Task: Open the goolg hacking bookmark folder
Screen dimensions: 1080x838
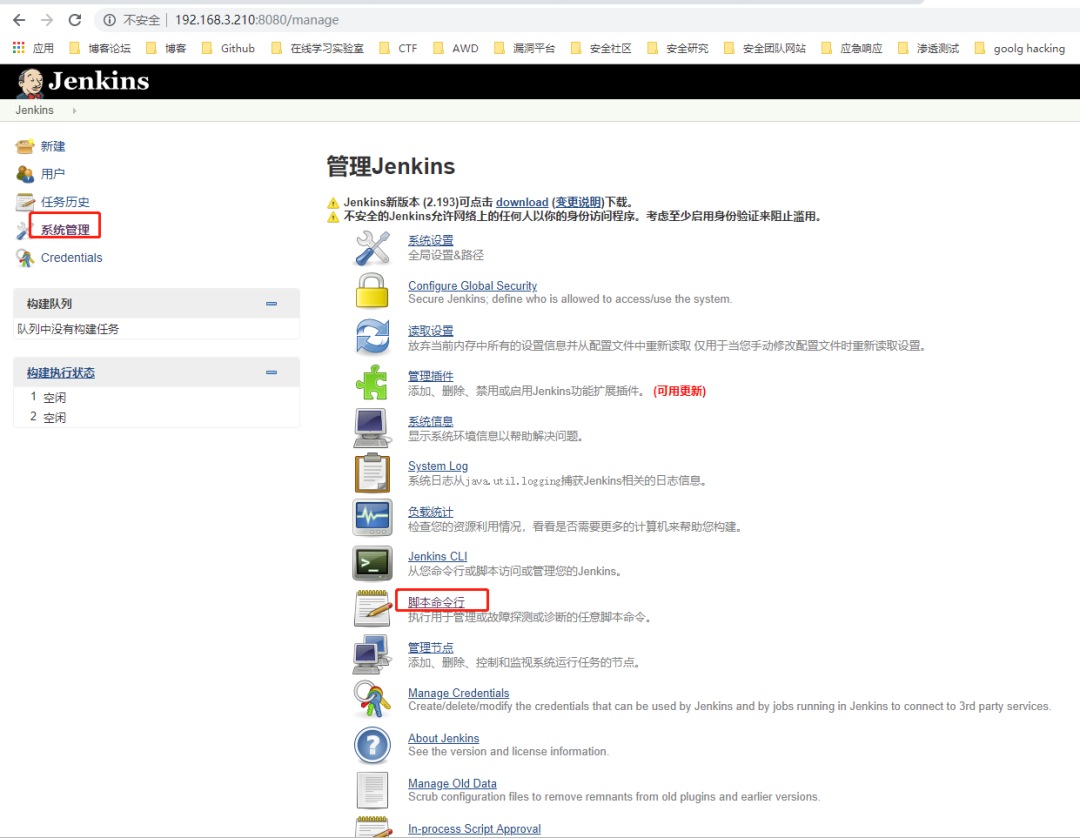Action: 1020,48
